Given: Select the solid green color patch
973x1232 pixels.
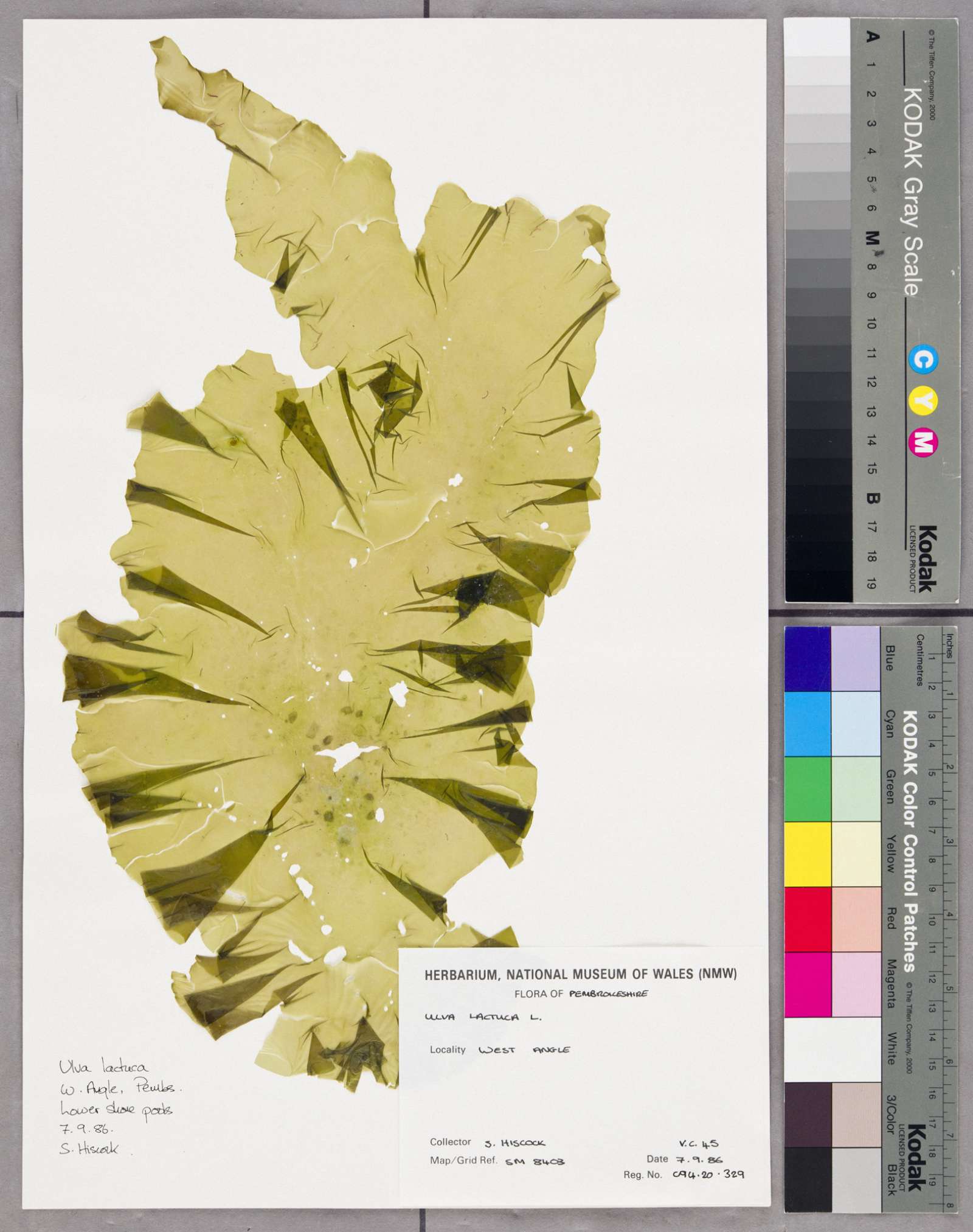Looking at the screenshot, I should (x=807, y=789).
